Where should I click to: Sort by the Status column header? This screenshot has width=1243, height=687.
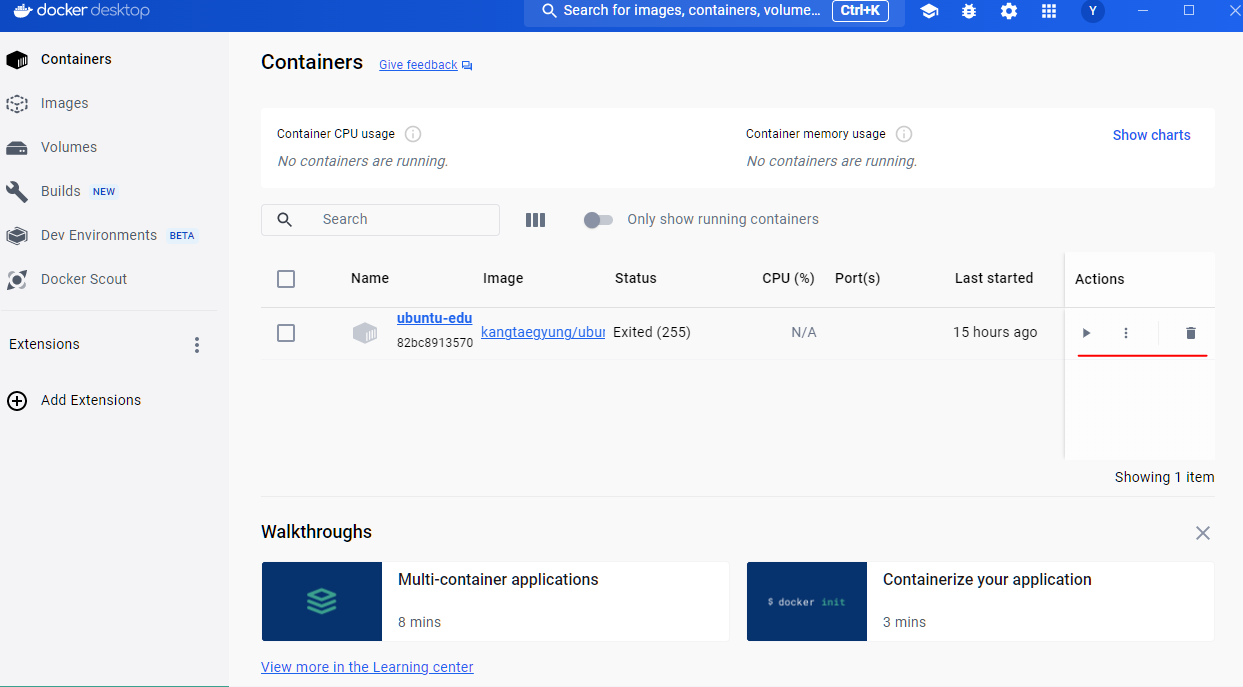[x=635, y=279]
